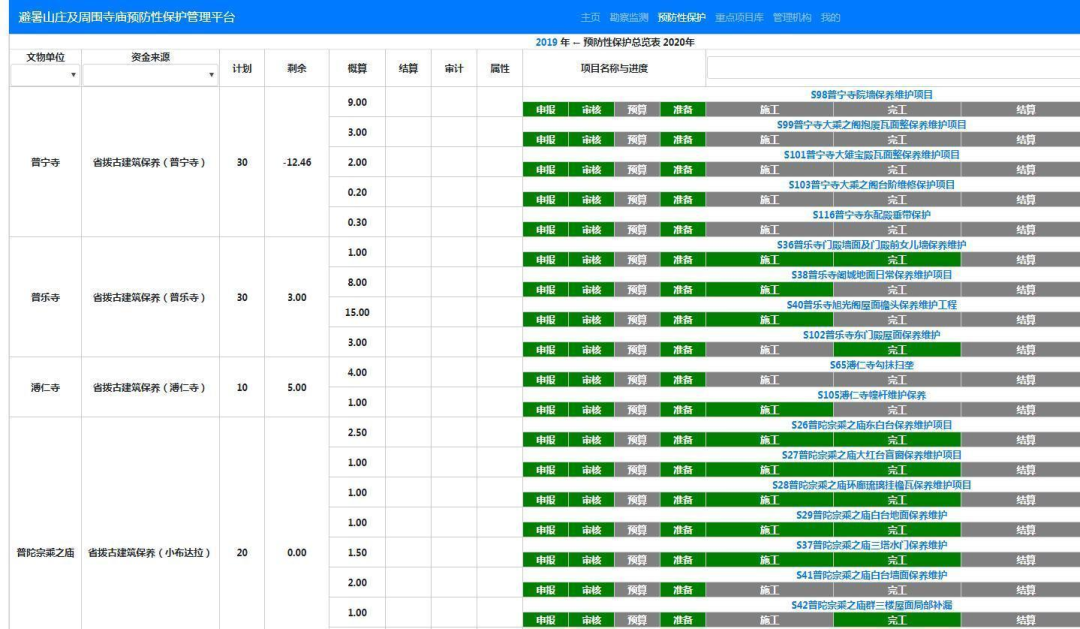Go to the 主页 navigation tab

(x=590, y=17)
